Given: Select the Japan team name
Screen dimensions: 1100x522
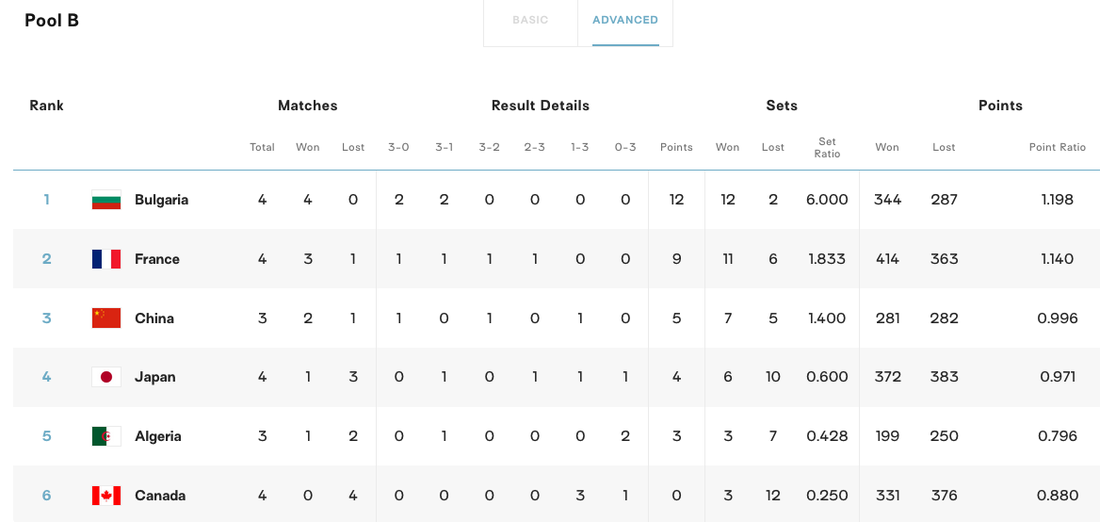Looking at the screenshot, I should pos(155,377).
